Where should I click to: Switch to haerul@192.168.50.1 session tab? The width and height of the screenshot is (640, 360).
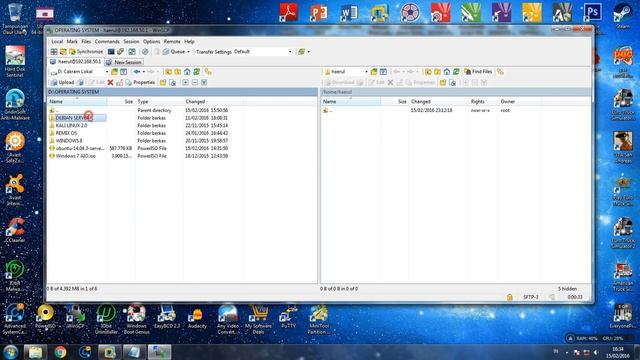pyautogui.click(x=76, y=62)
